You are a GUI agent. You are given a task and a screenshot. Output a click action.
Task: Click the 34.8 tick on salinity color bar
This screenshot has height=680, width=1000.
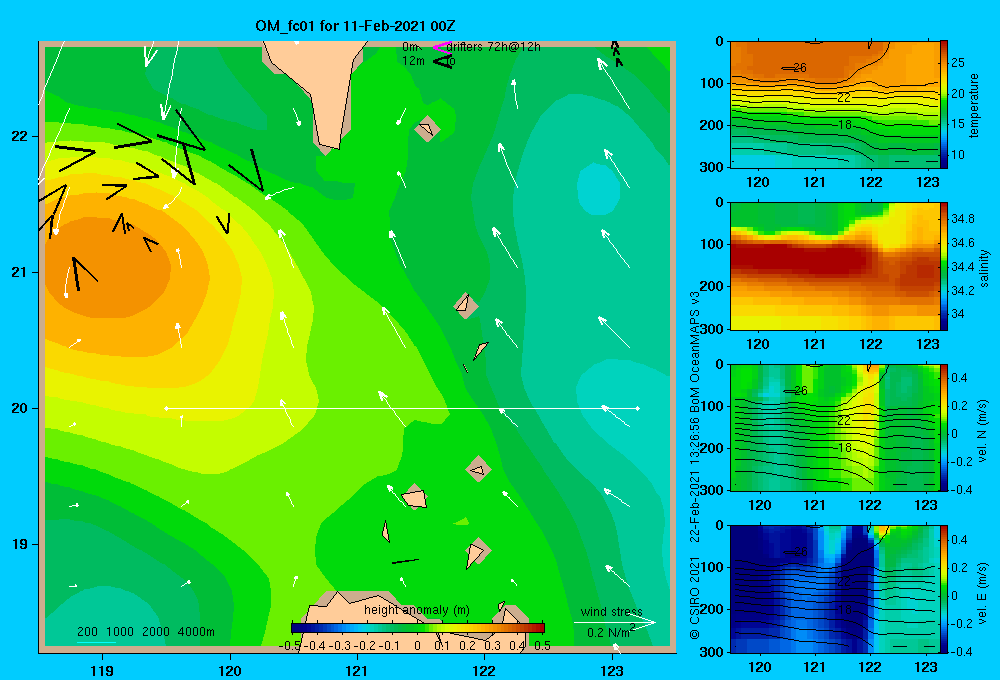point(962,218)
